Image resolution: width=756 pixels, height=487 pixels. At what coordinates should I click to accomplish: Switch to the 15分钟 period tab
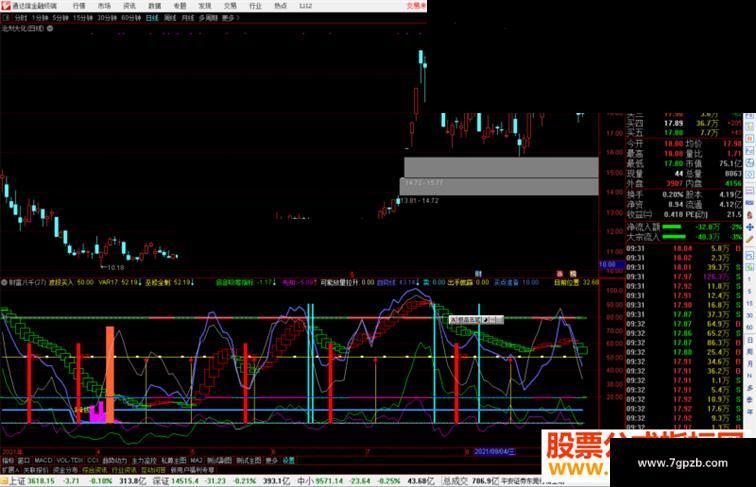coord(82,18)
